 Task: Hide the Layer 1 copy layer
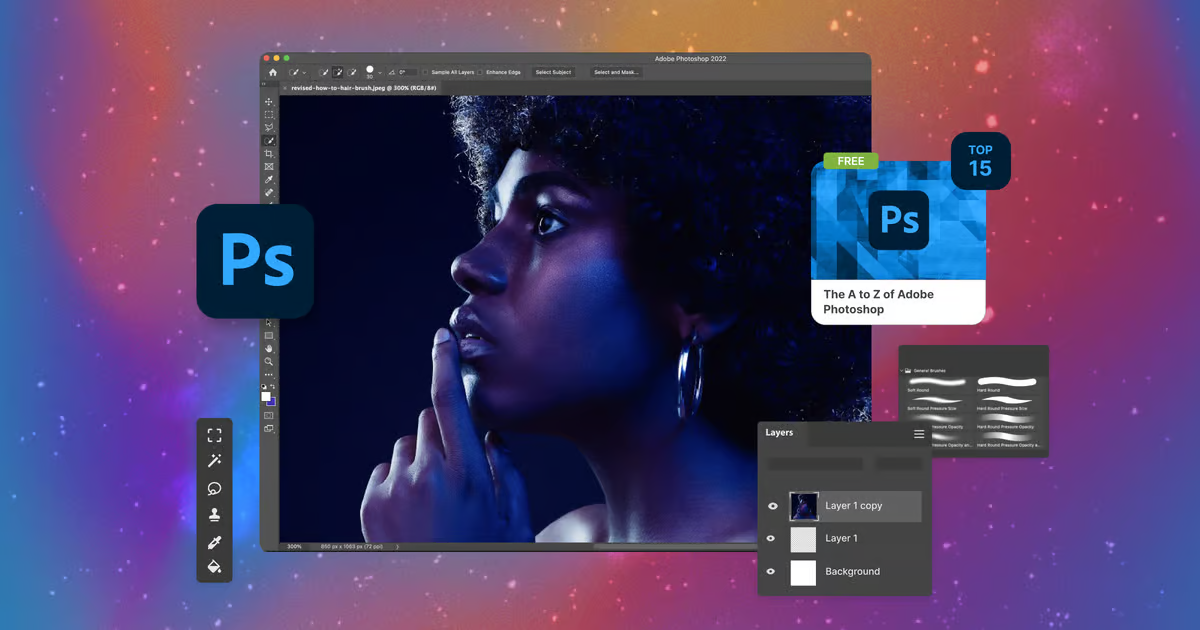[772, 506]
